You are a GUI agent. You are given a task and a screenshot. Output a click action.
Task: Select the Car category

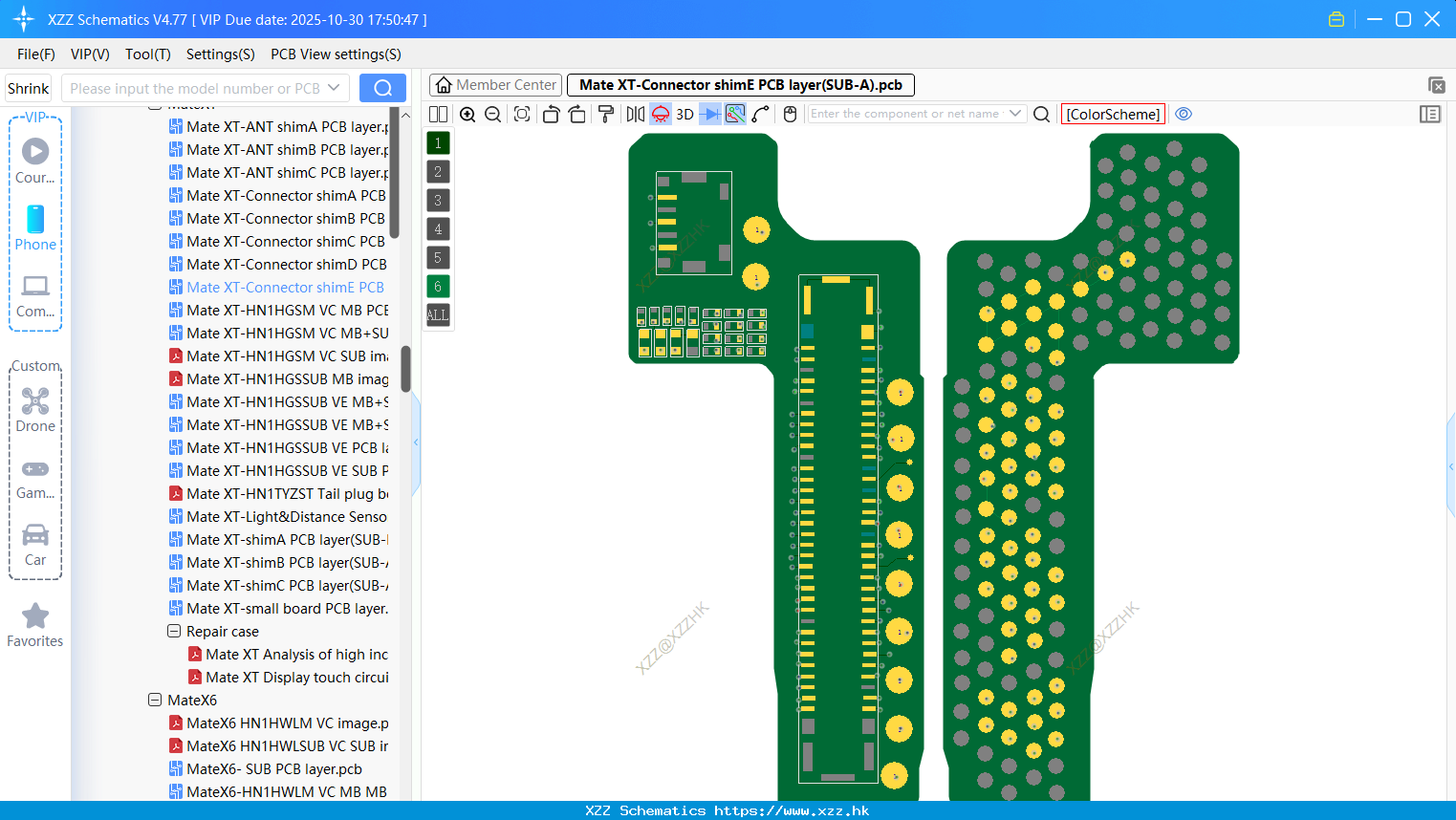click(35, 545)
